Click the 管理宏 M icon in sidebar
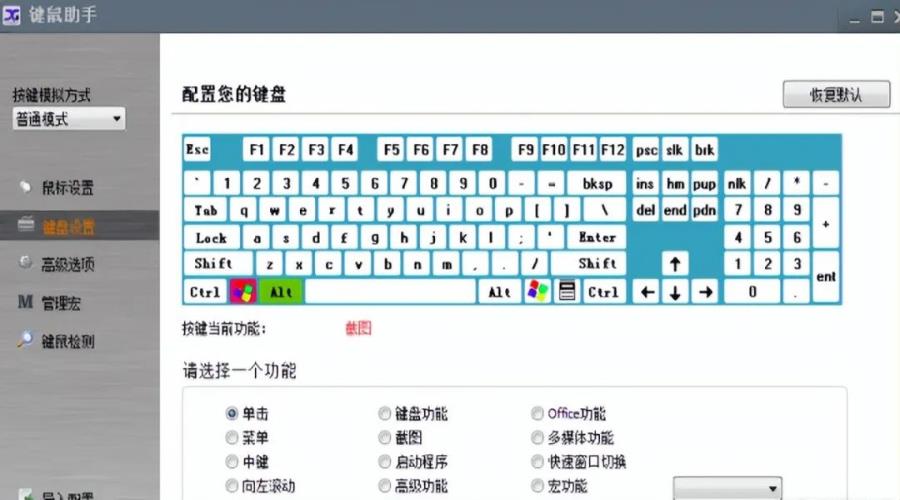 point(26,302)
